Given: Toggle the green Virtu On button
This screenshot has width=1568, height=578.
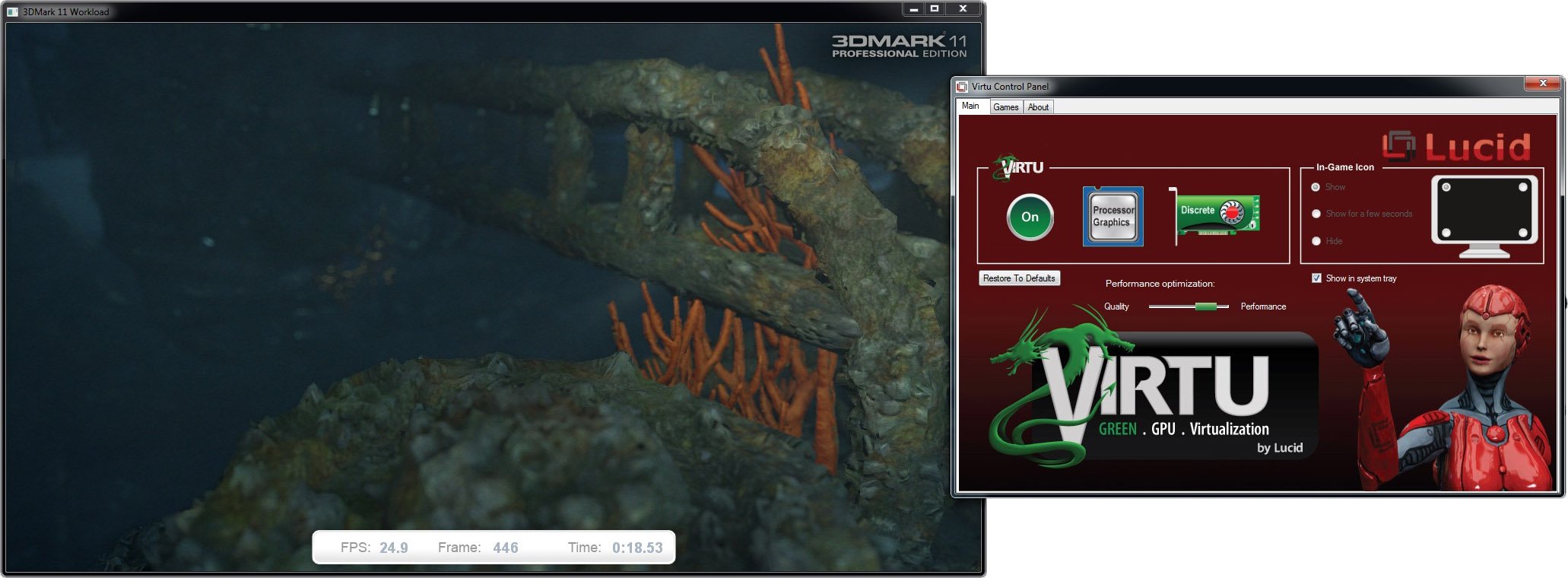Looking at the screenshot, I should [x=1030, y=217].
